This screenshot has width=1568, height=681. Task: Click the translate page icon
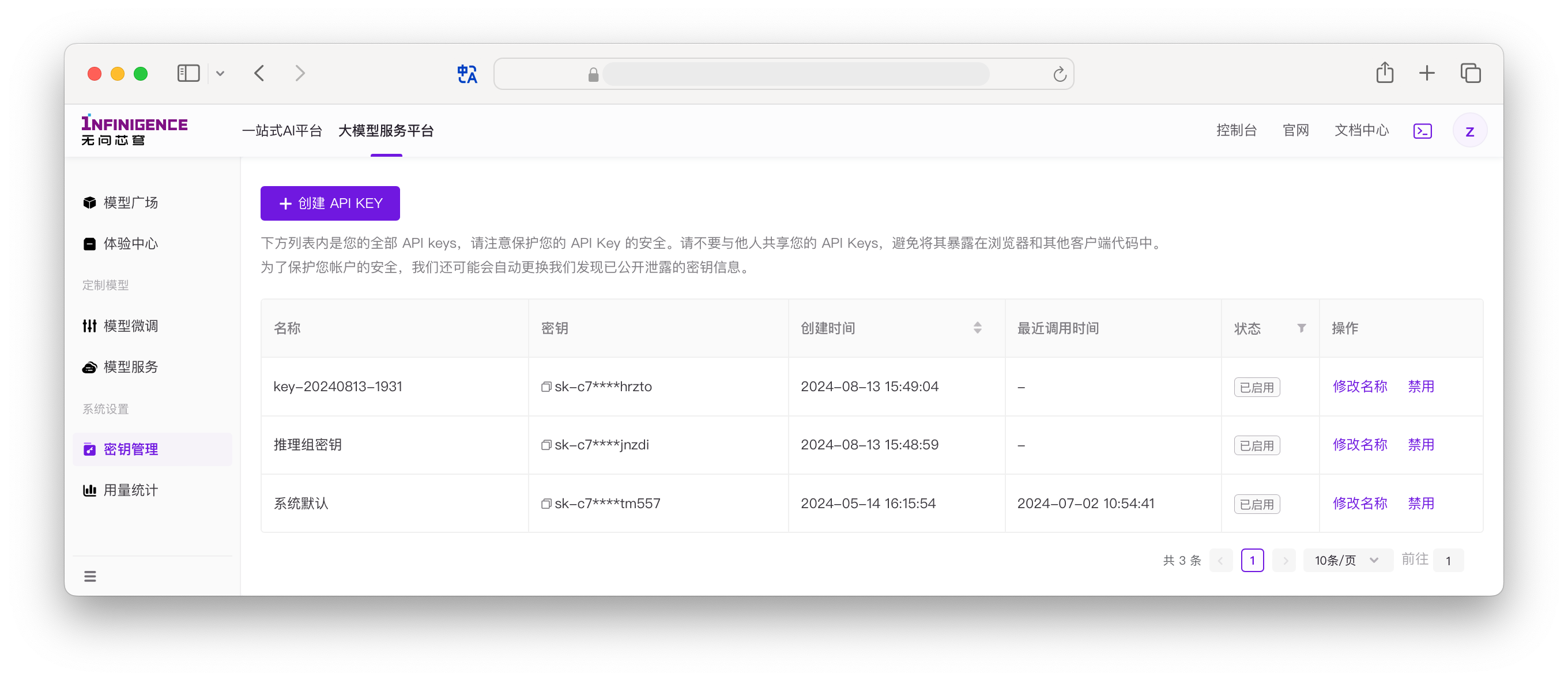point(467,74)
